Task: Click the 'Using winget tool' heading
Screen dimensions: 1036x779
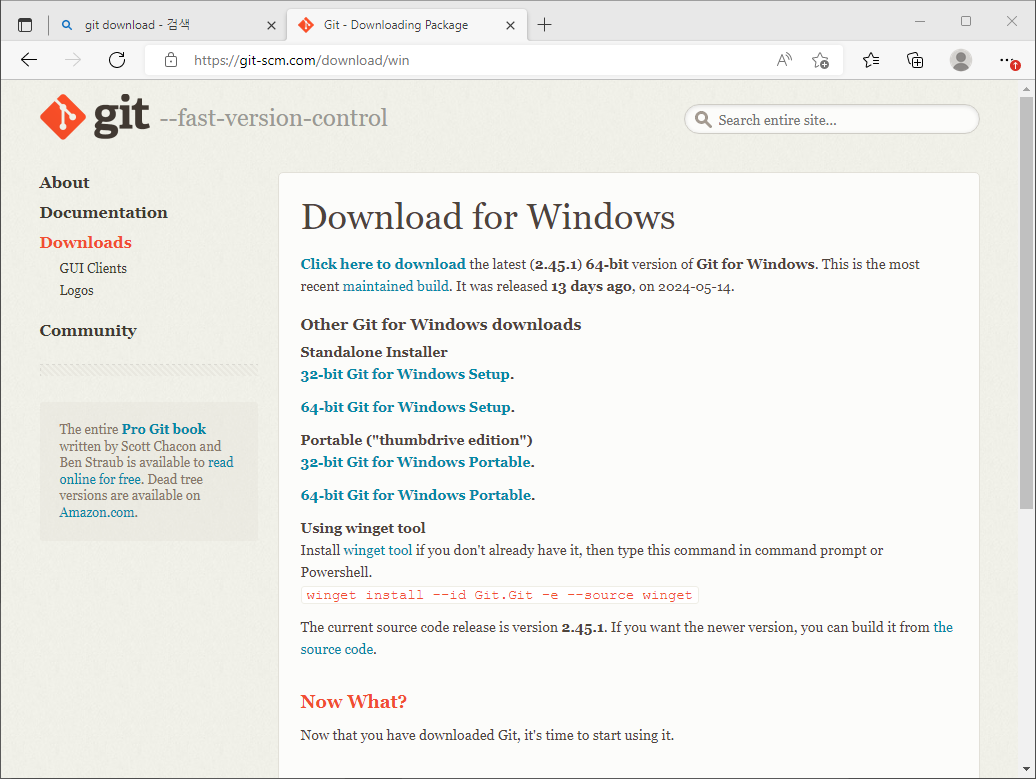Action: click(363, 528)
